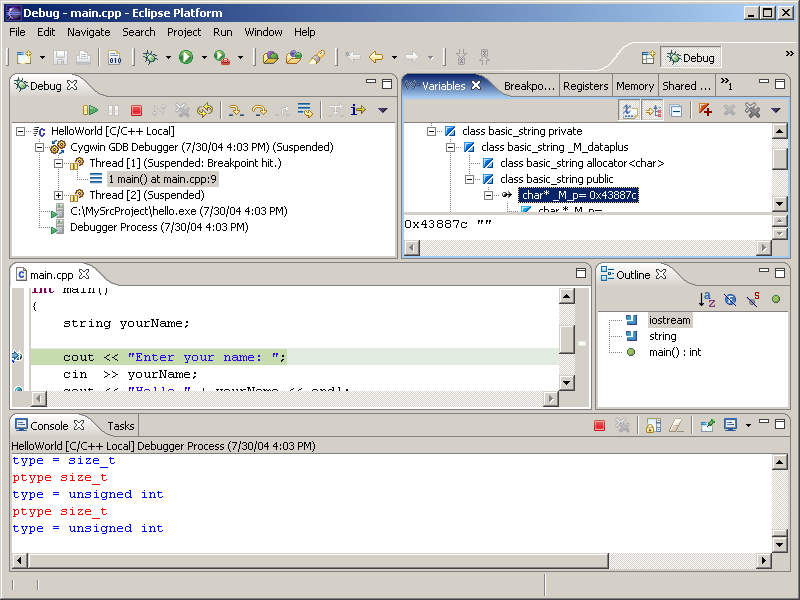Click the Debug perspective button
This screenshot has height=600, width=800.
[691, 58]
